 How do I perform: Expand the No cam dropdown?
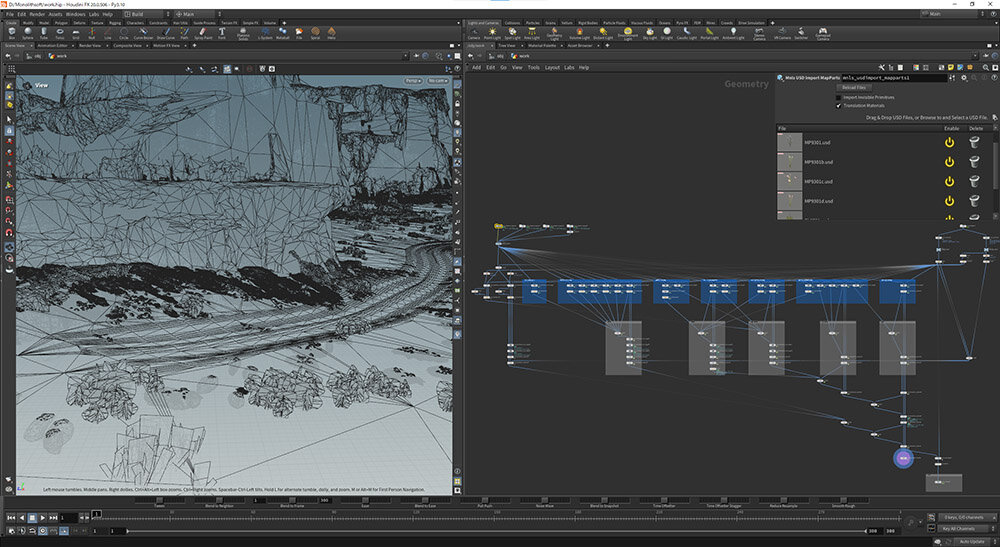click(x=438, y=80)
